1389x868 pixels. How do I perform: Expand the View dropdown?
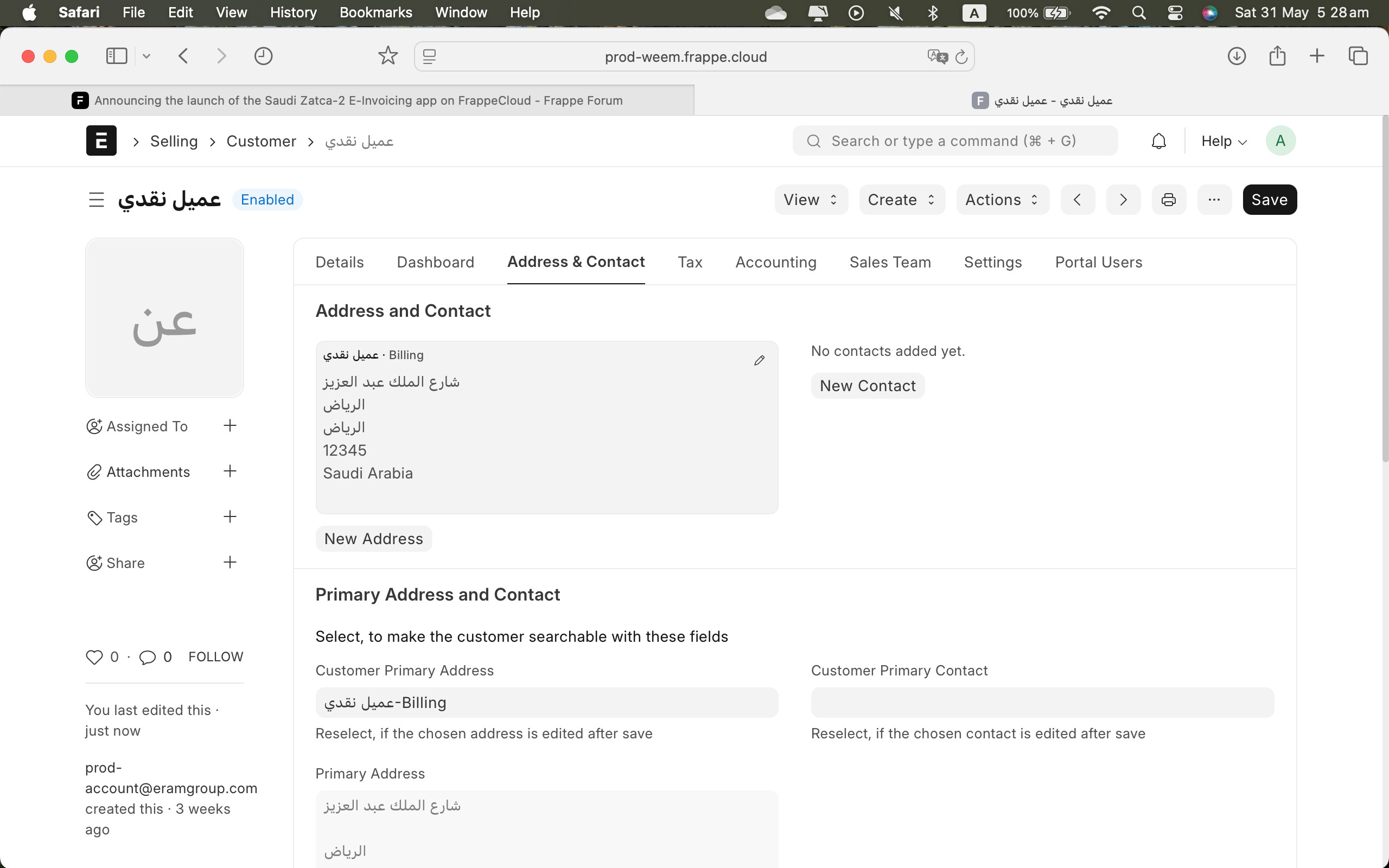coord(811,200)
